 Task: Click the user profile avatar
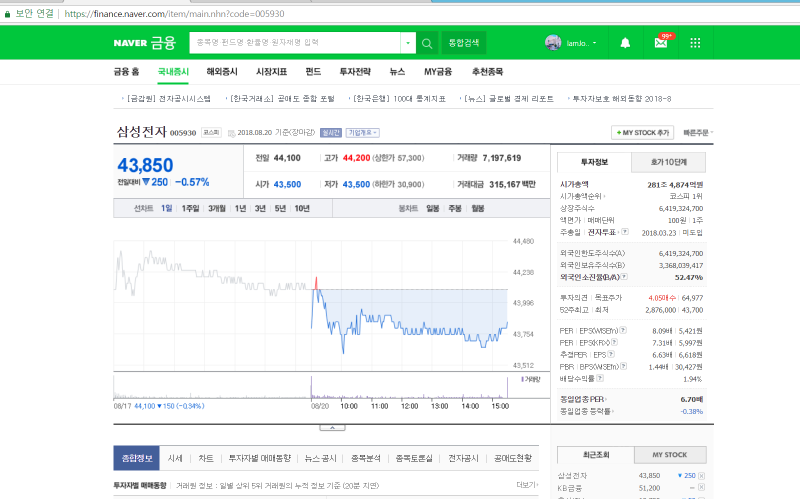coord(553,43)
